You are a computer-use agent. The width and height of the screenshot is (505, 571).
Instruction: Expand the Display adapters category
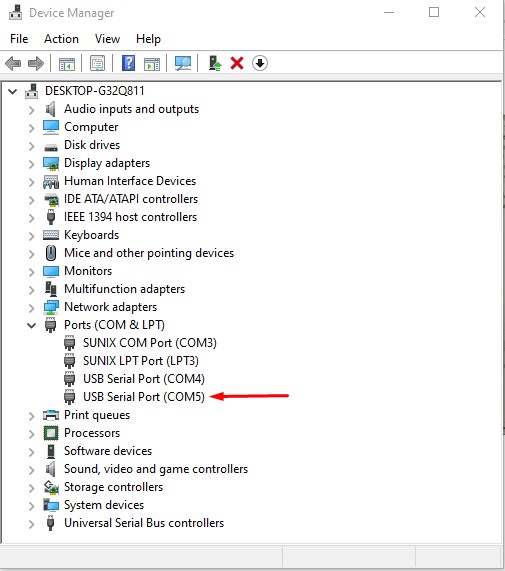pyautogui.click(x=32, y=164)
